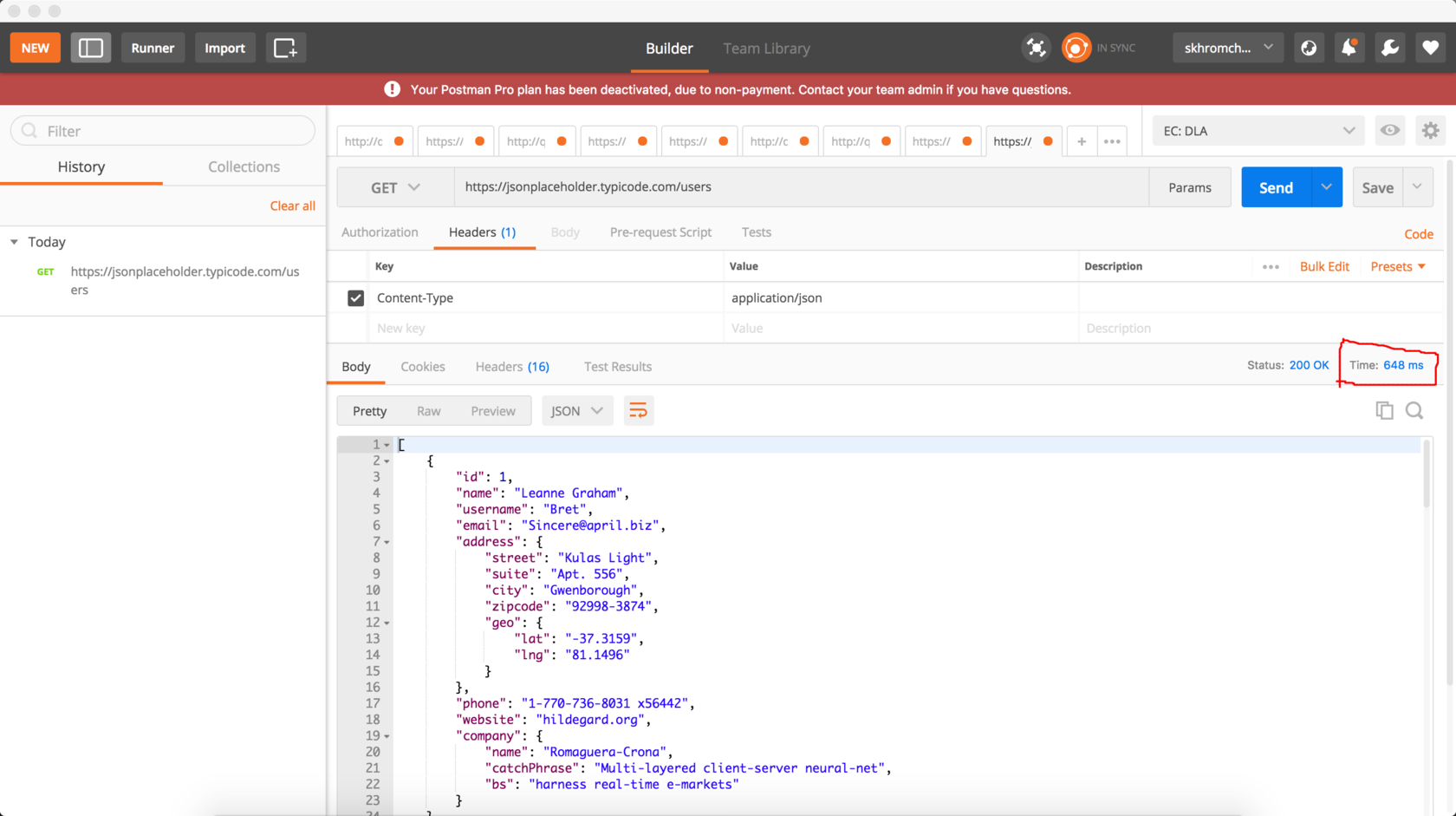Click the orange IN SYNC status icon

pos(1076,48)
